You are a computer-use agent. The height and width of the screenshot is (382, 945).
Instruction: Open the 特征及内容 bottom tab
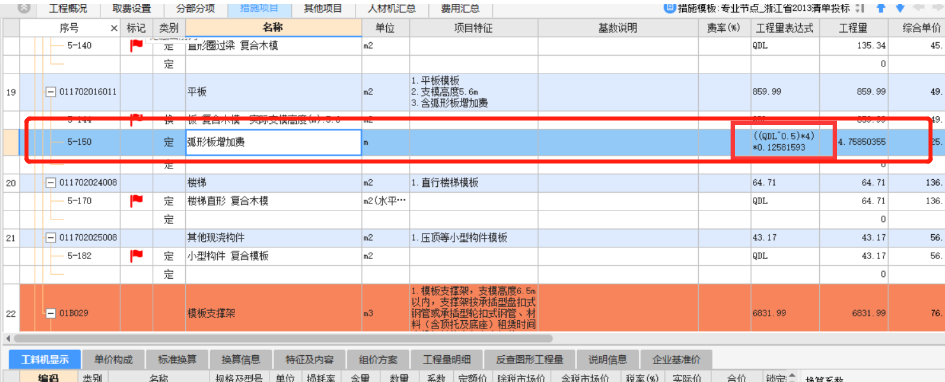click(x=310, y=359)
